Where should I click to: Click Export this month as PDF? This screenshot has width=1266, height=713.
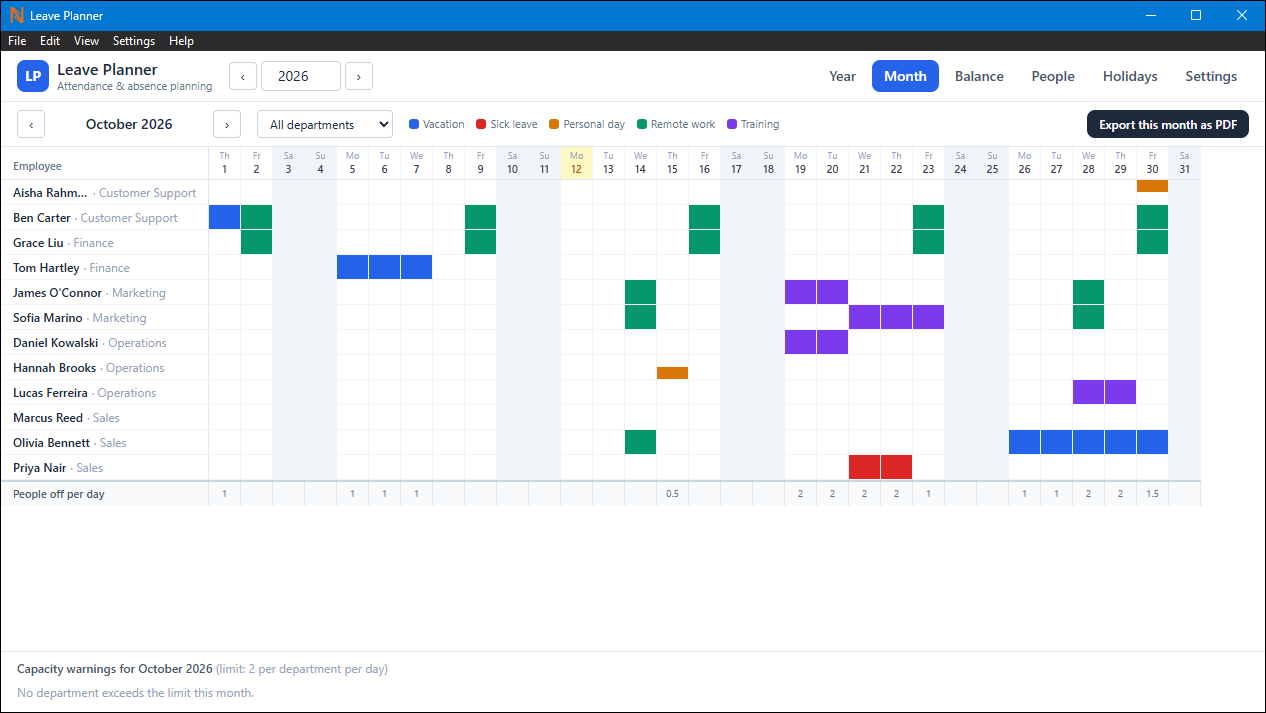[1168, 124]
